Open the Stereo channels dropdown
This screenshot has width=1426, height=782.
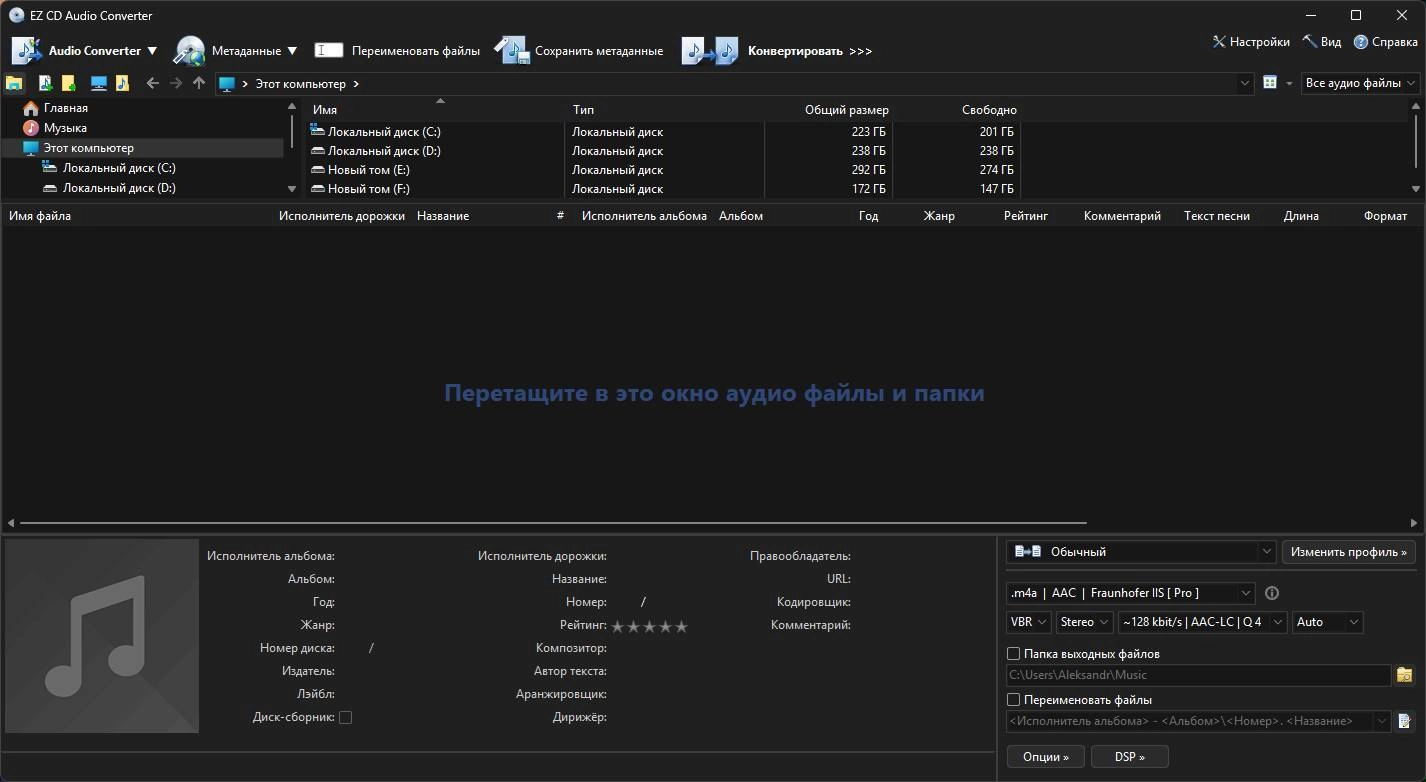1084,622
